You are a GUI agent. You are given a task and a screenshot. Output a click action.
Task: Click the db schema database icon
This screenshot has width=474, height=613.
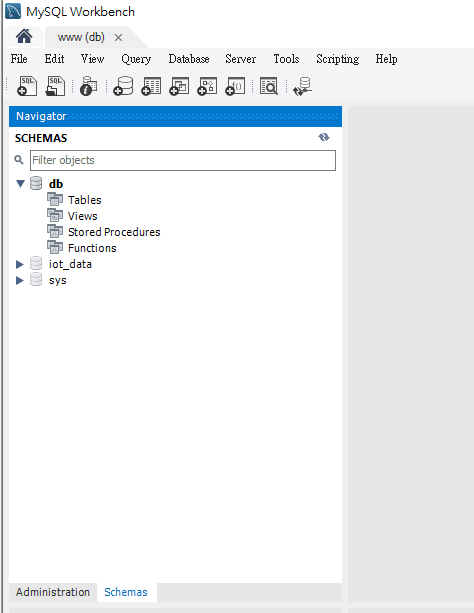tap(36, 183)
